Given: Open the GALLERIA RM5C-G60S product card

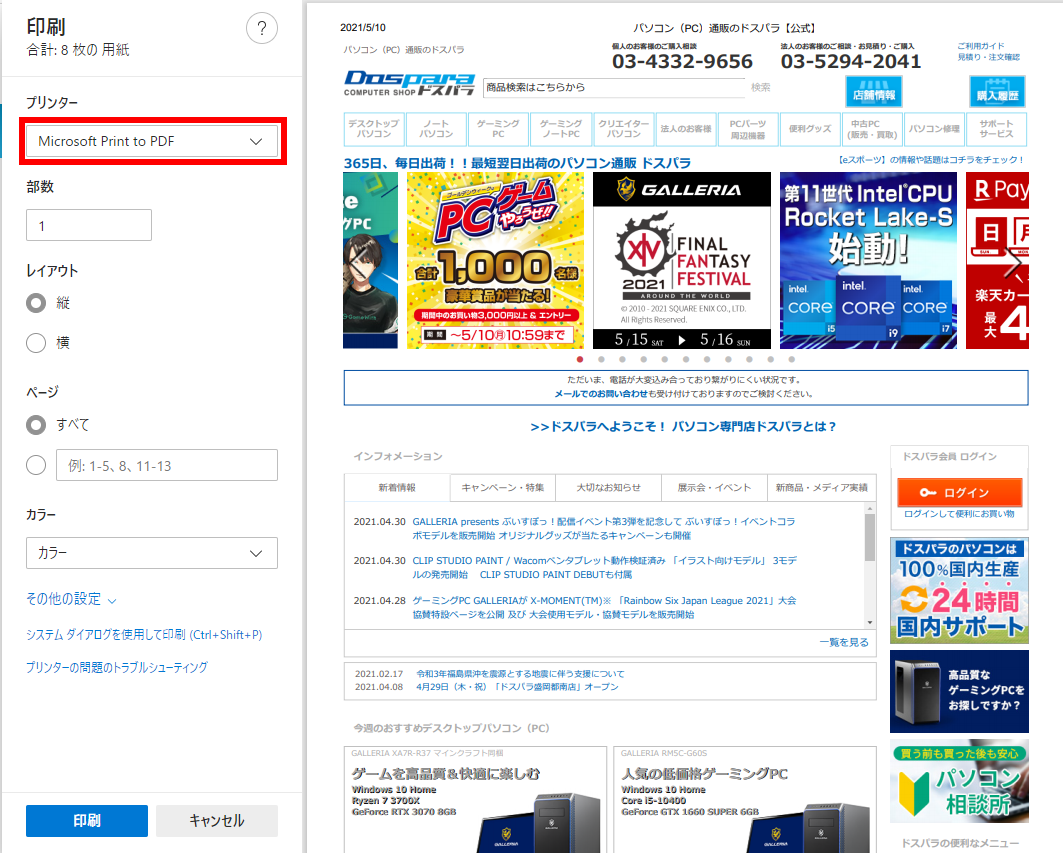Looking at the screenshot, I should point(745,800).
